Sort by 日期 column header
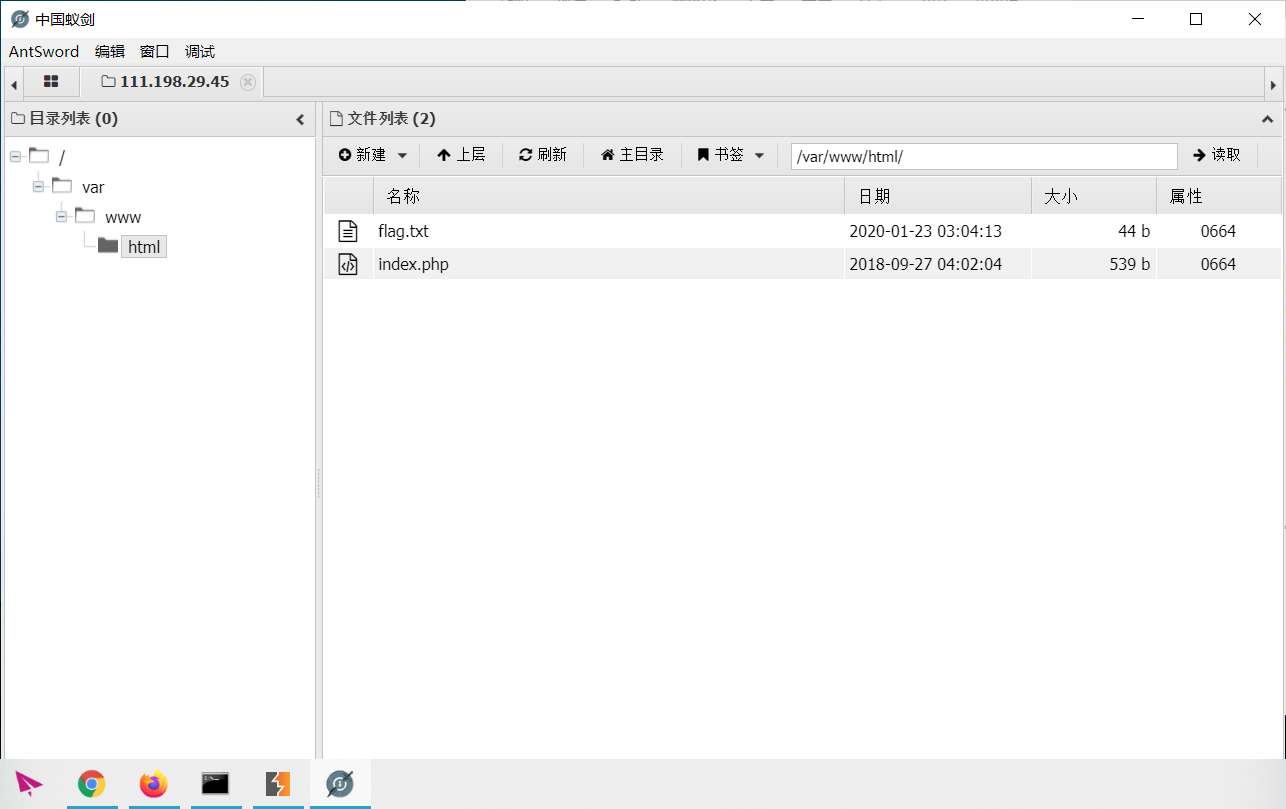 [x=938, y=196]
